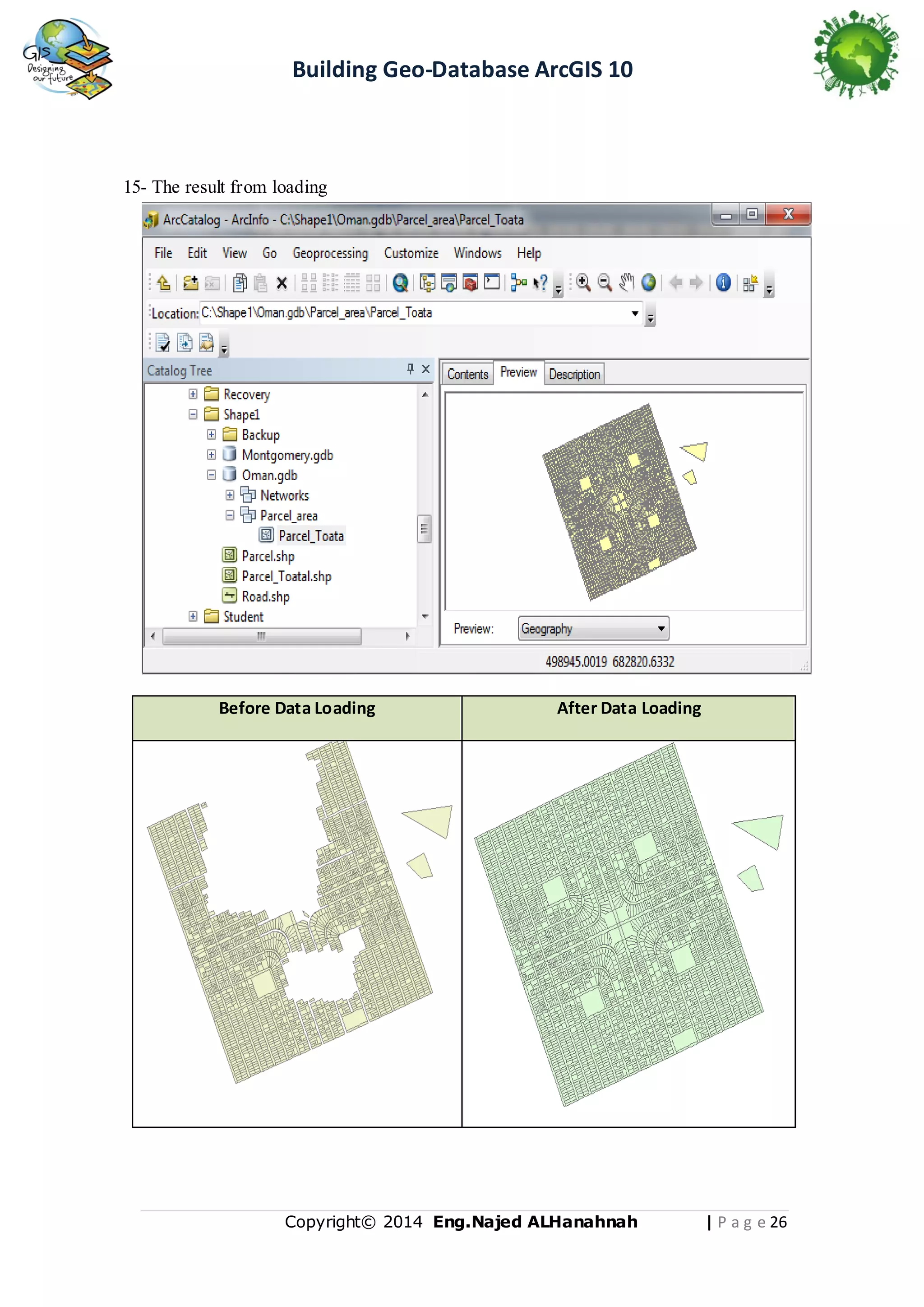Select Parcel_Toata feature class in tree

tap(311, 536)
